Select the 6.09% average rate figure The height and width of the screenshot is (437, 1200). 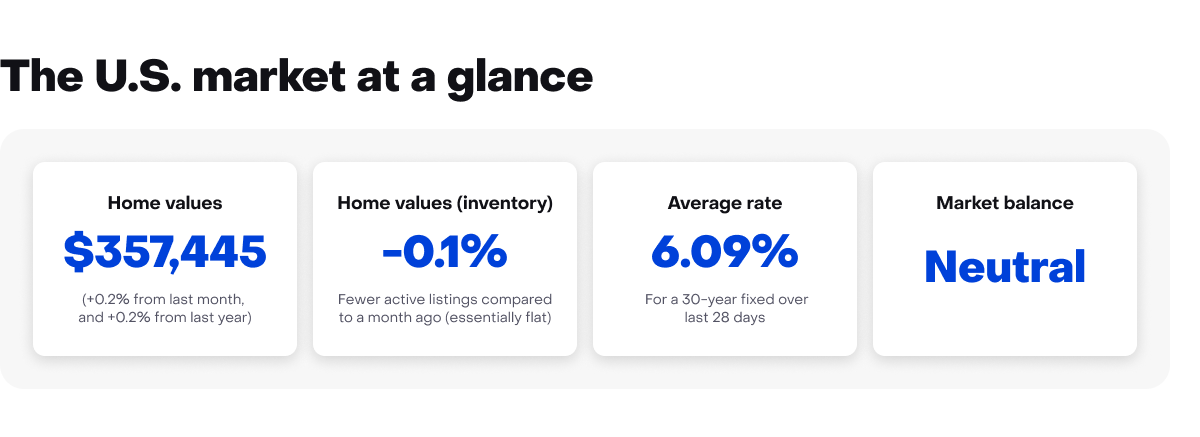[x=725, y=252]
